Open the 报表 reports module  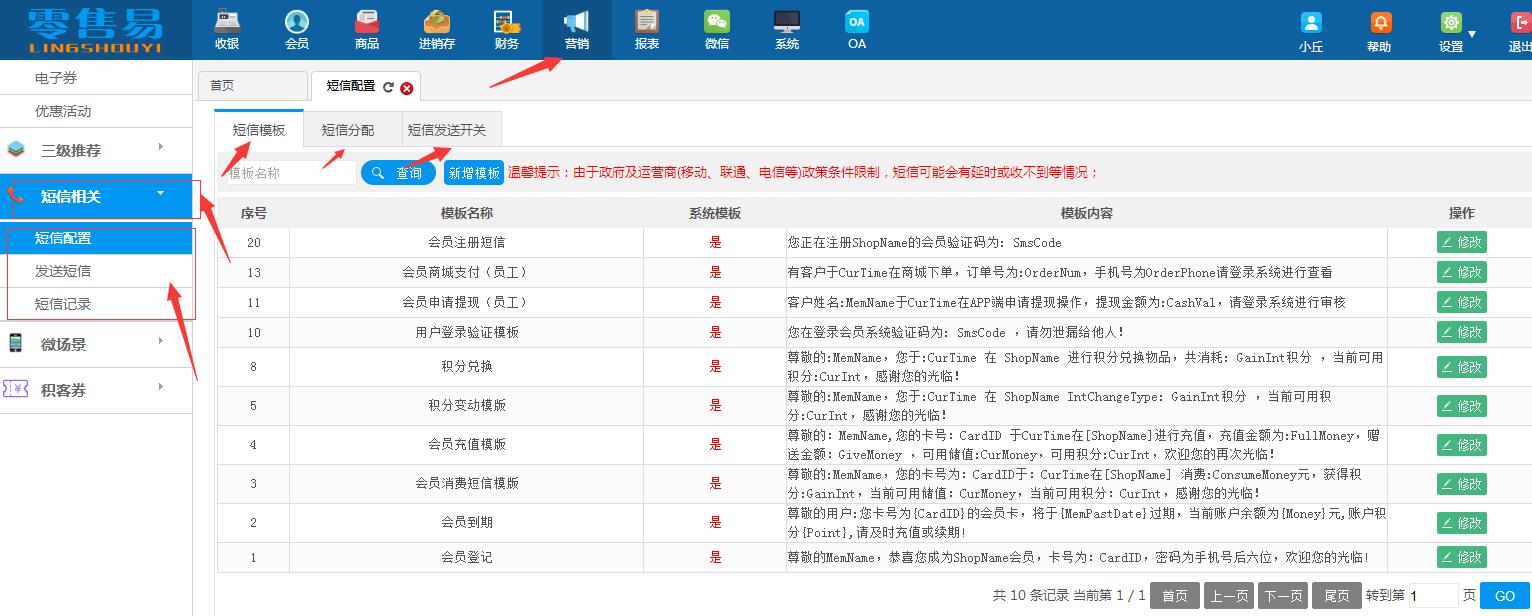click(646, 29)
